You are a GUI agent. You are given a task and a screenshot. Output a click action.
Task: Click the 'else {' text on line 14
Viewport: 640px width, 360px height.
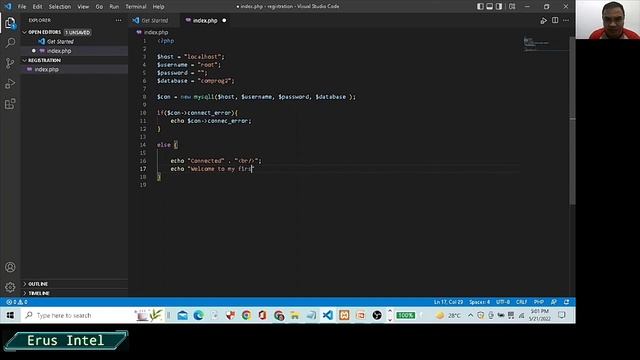tap(167, 144)
